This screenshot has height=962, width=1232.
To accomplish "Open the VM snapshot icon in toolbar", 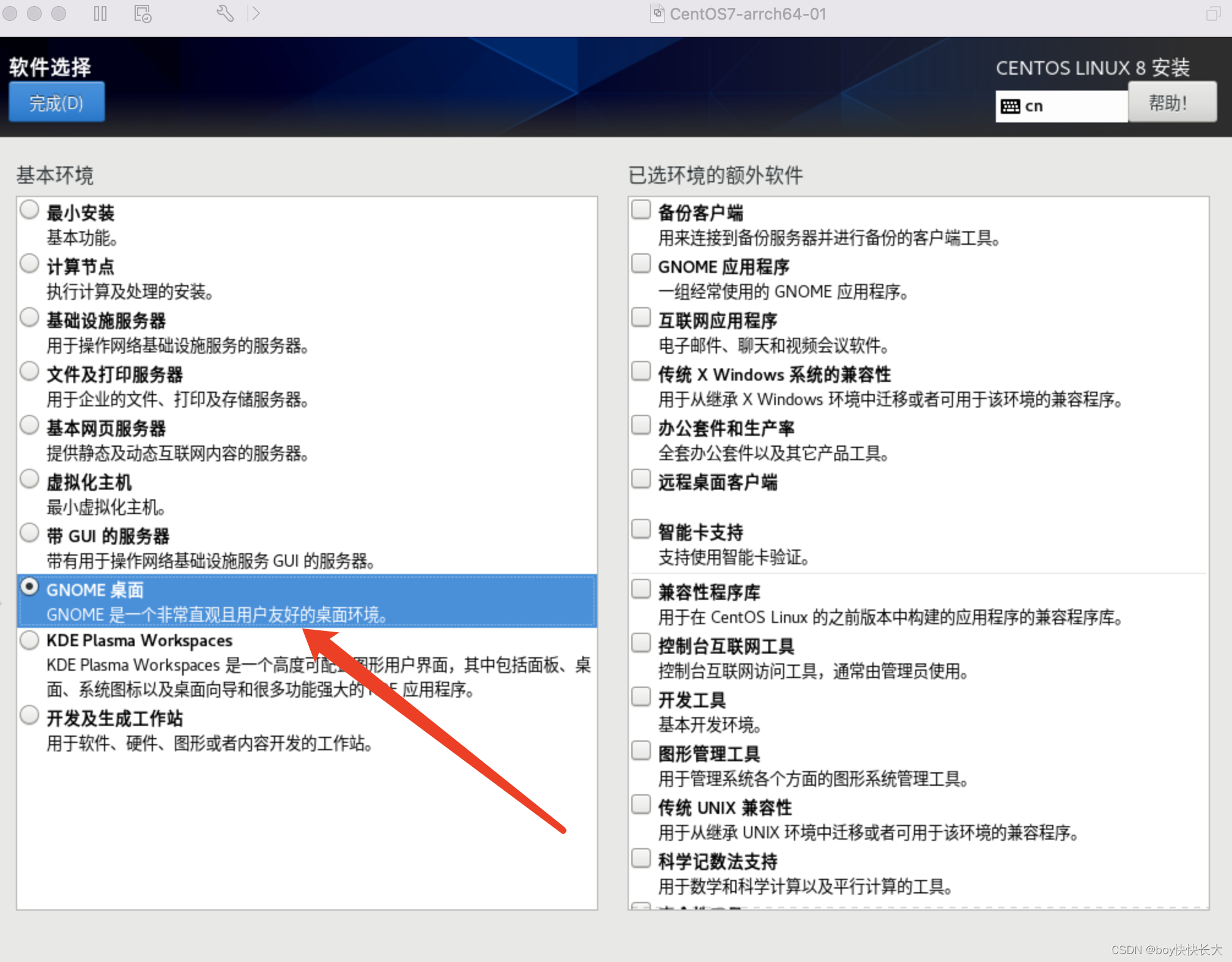I will (x=143, y=13).
